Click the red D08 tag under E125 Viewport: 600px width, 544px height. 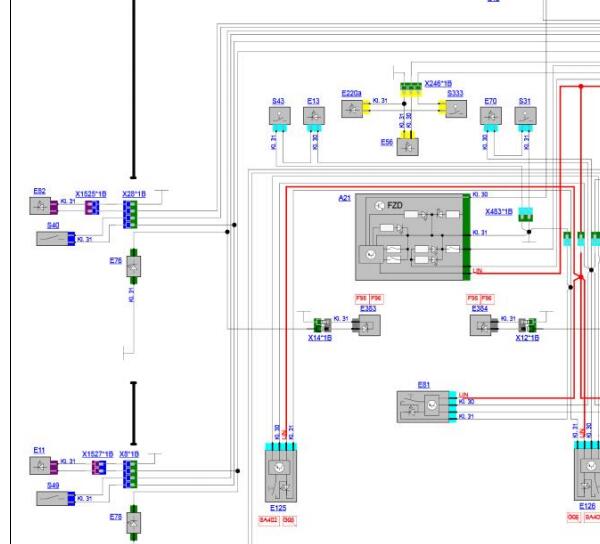pos(289,520)
